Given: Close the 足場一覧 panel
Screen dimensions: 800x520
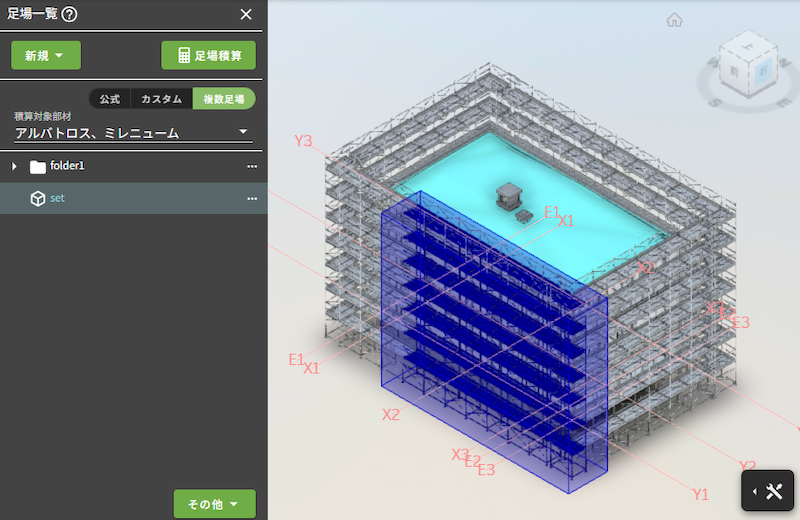Looking at the screenshot, I should coord(246,14).
